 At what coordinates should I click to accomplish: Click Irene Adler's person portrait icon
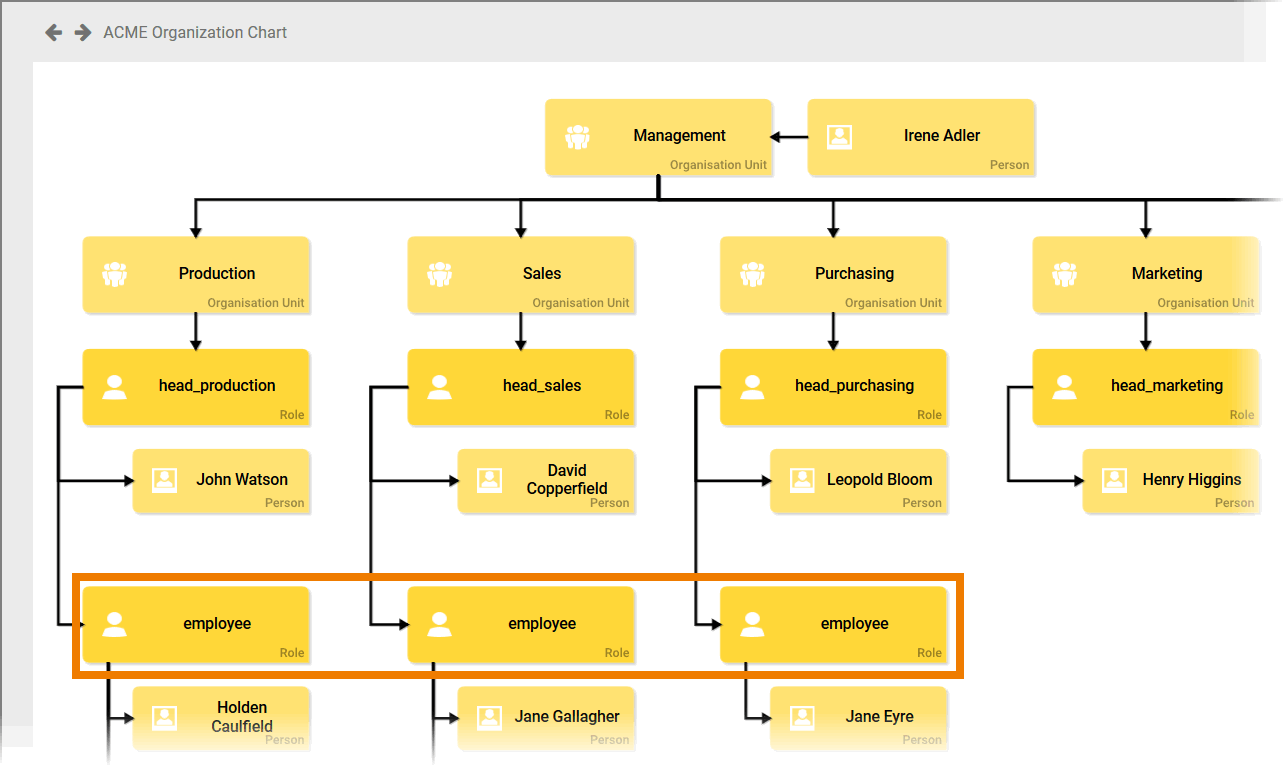click(x=840, y=137)
